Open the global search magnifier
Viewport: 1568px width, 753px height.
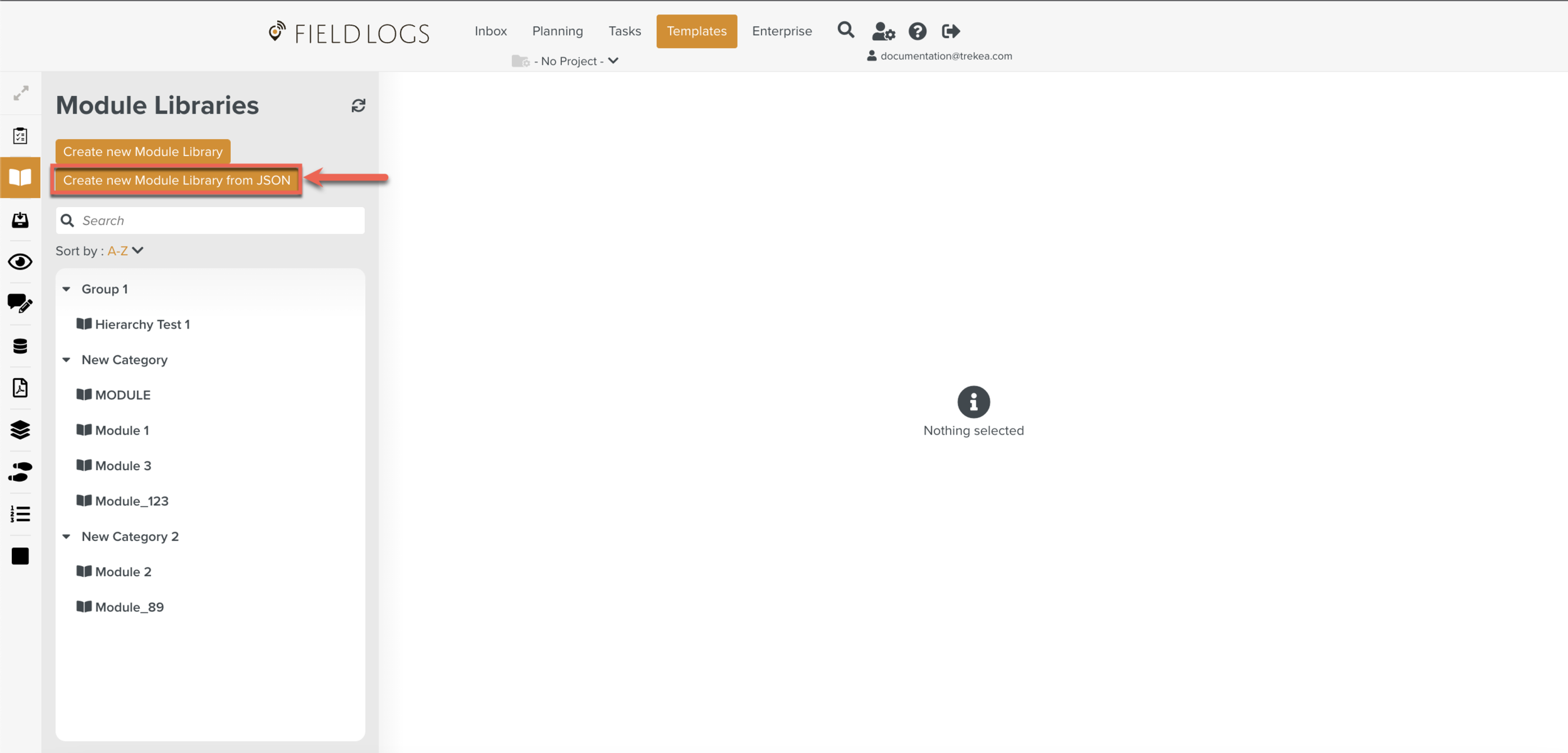845,30
